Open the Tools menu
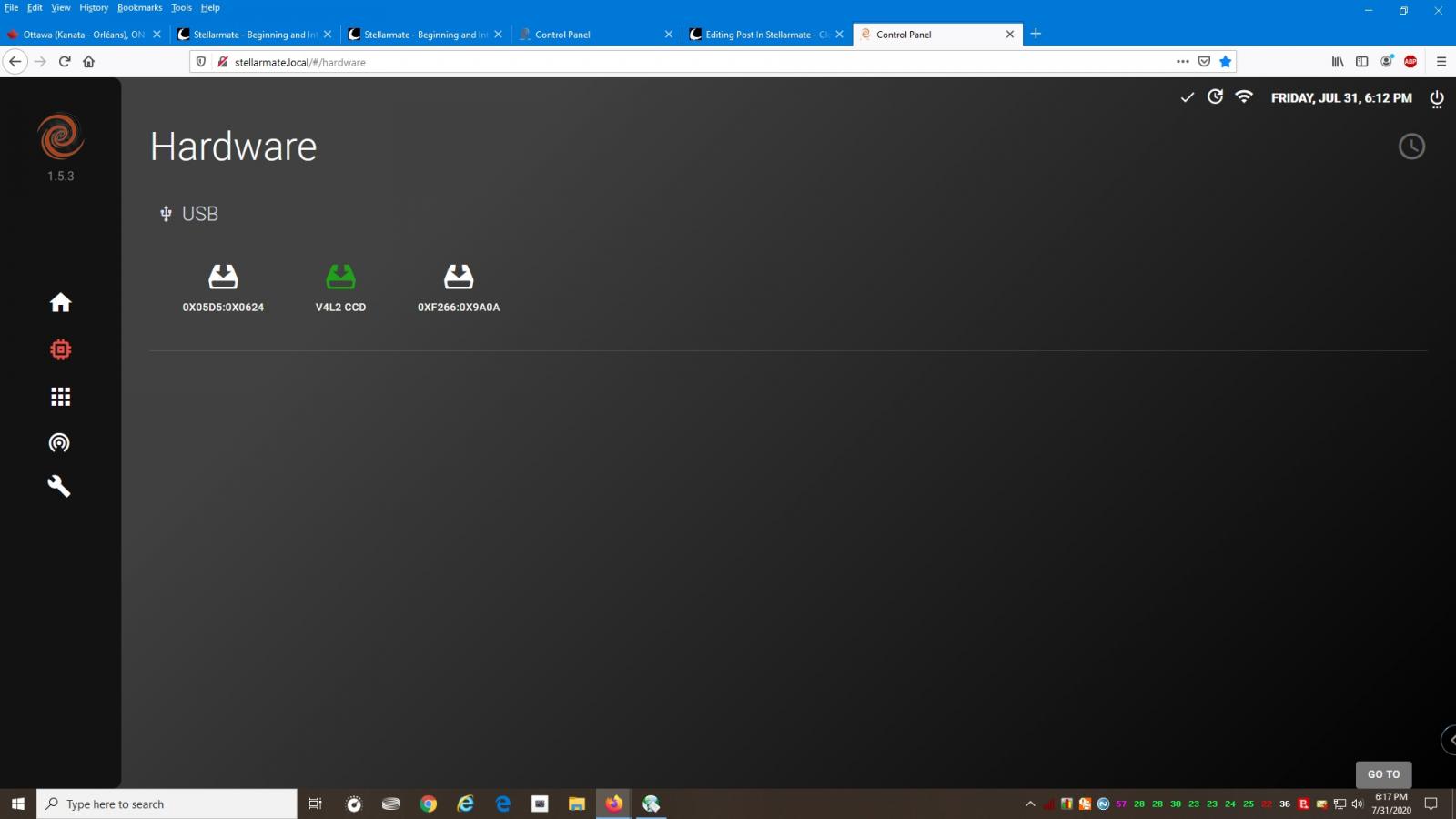 181,7
